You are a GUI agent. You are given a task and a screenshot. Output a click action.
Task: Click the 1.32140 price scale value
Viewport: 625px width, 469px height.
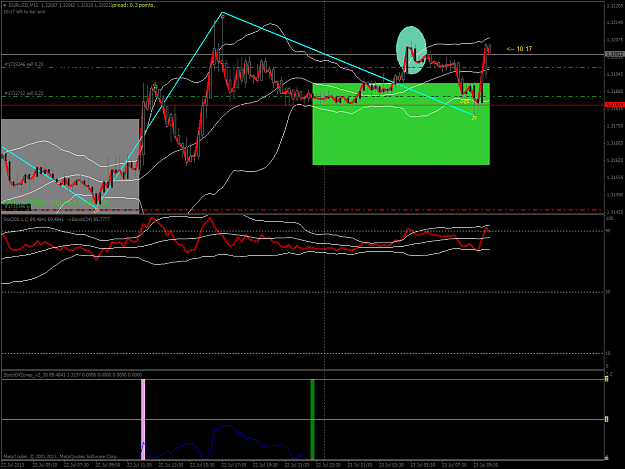(614, 23)
